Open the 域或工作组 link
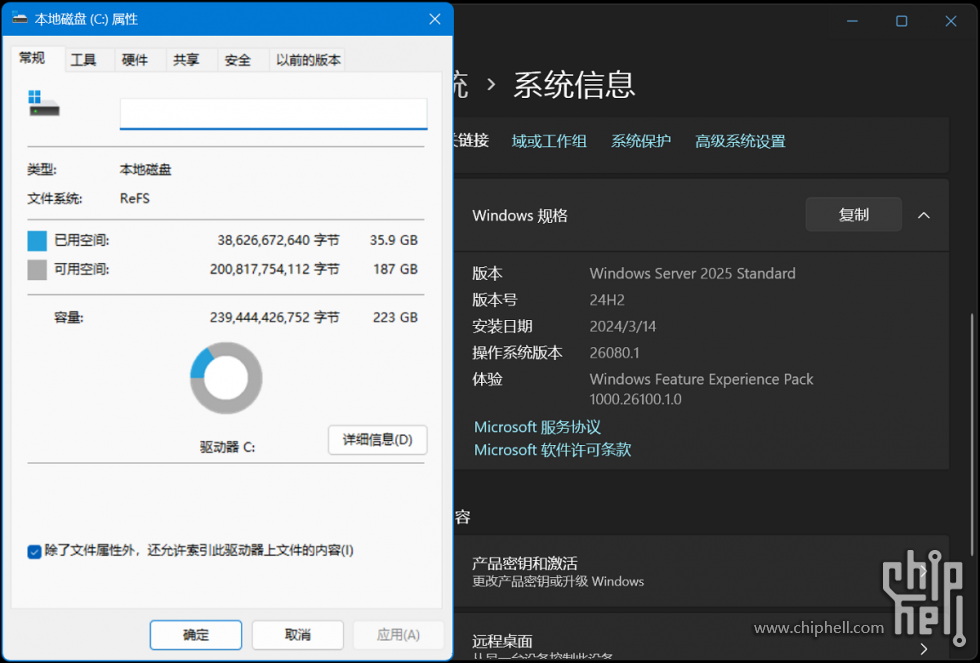Viewport: 980px width, 663px height. click(x=549, y=141)
